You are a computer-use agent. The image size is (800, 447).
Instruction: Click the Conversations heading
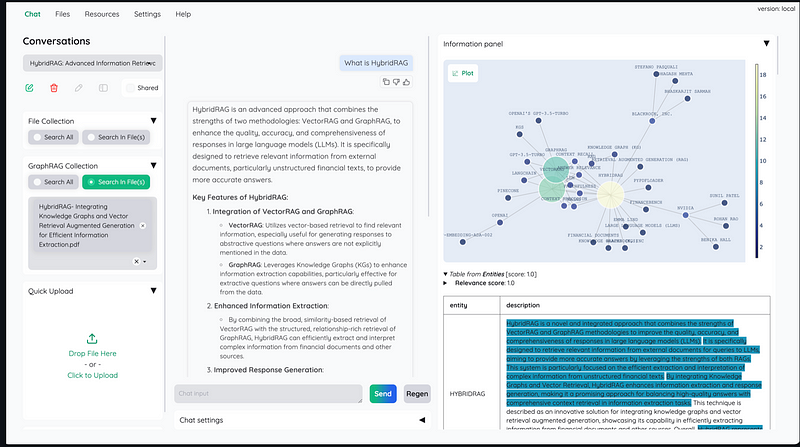point(57,41)
